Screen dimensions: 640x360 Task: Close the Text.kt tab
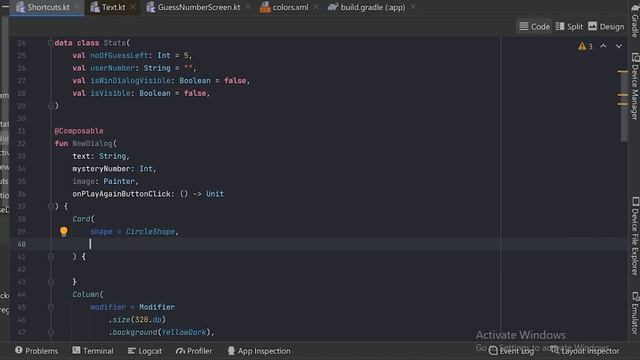133,7
